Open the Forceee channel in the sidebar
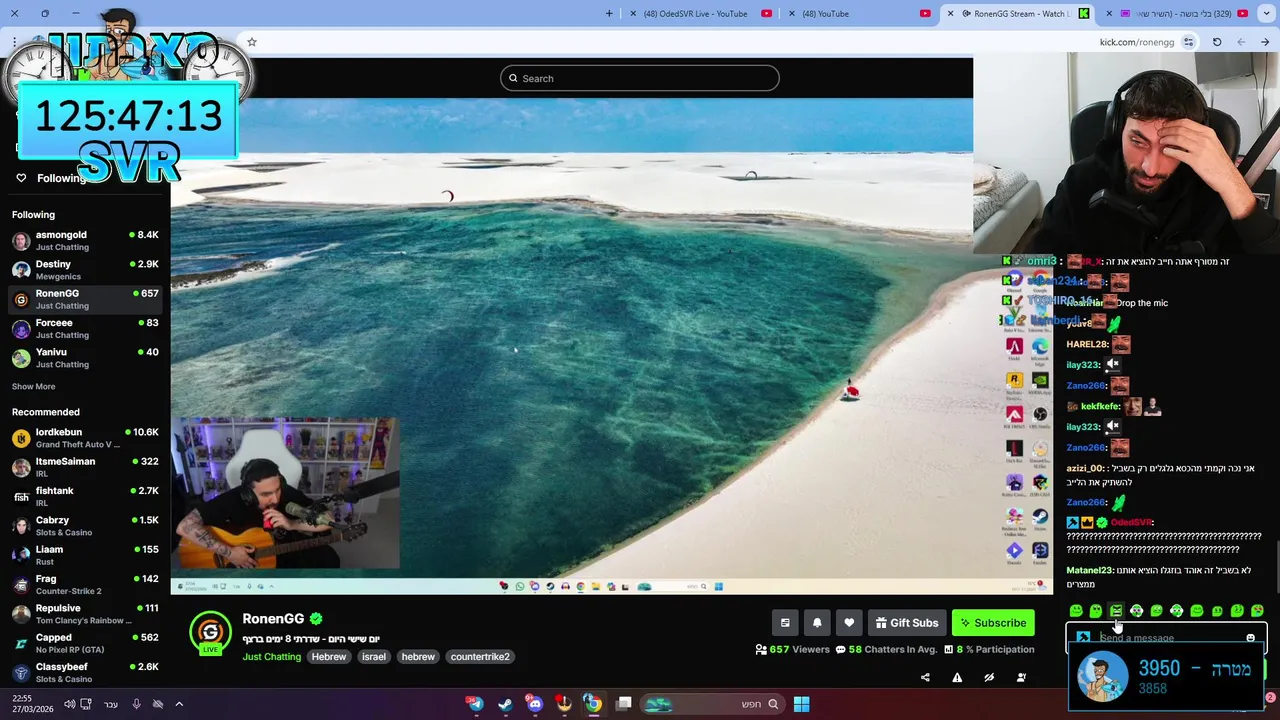This screenshot has height=720, width=1280. 85,328
